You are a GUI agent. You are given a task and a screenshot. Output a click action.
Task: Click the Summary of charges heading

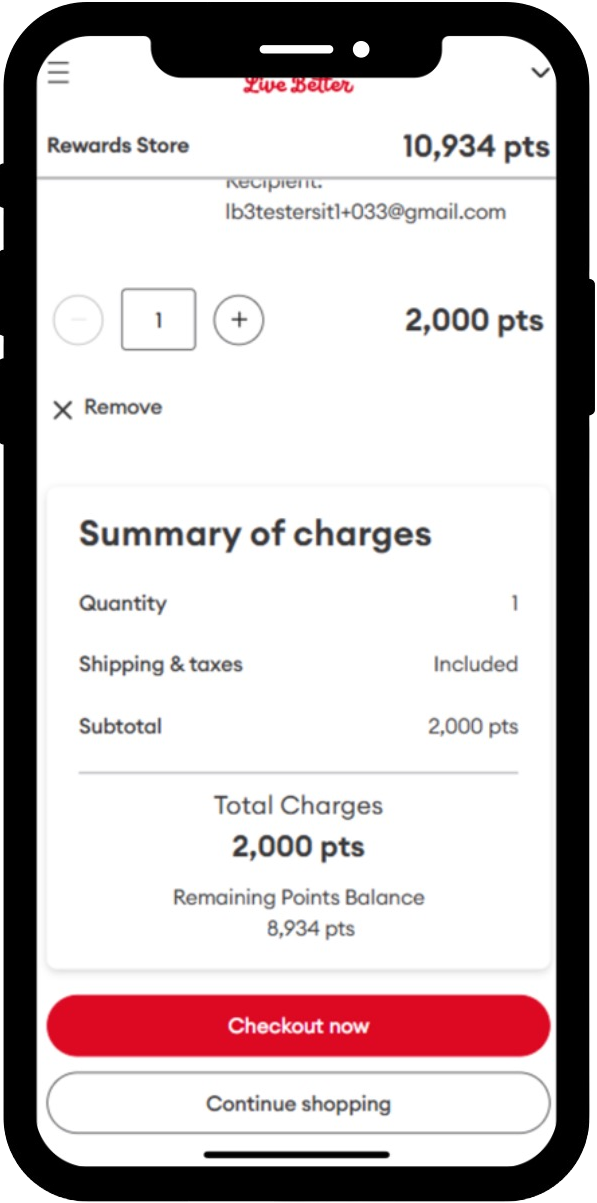(x=255, y=534)
